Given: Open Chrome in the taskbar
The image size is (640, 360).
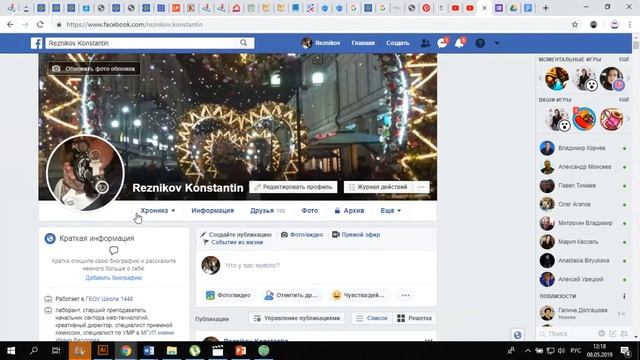Looking at the screenshot, I should click(126, 351).
